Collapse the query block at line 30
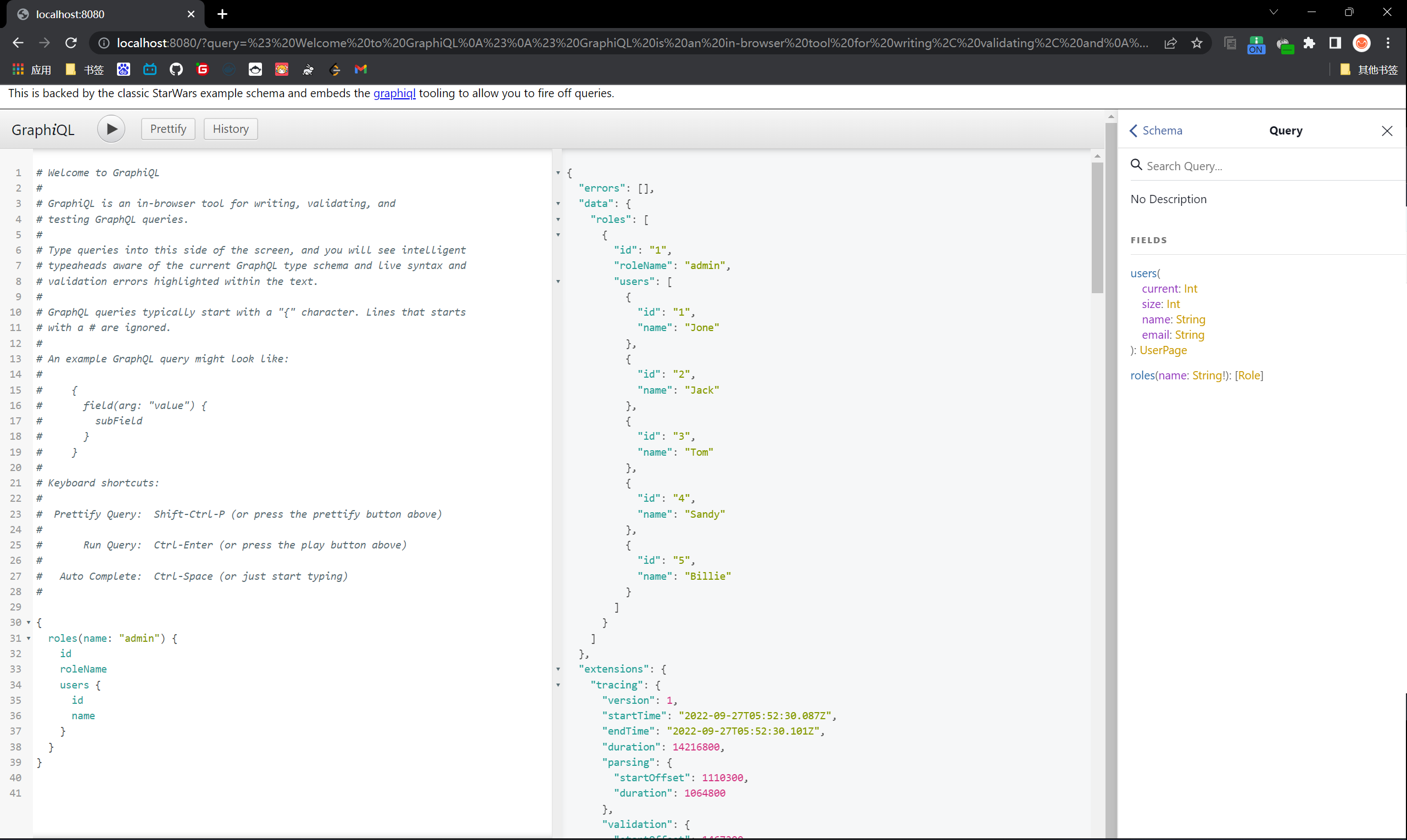The image size is (1407, 840). point(29,622)
